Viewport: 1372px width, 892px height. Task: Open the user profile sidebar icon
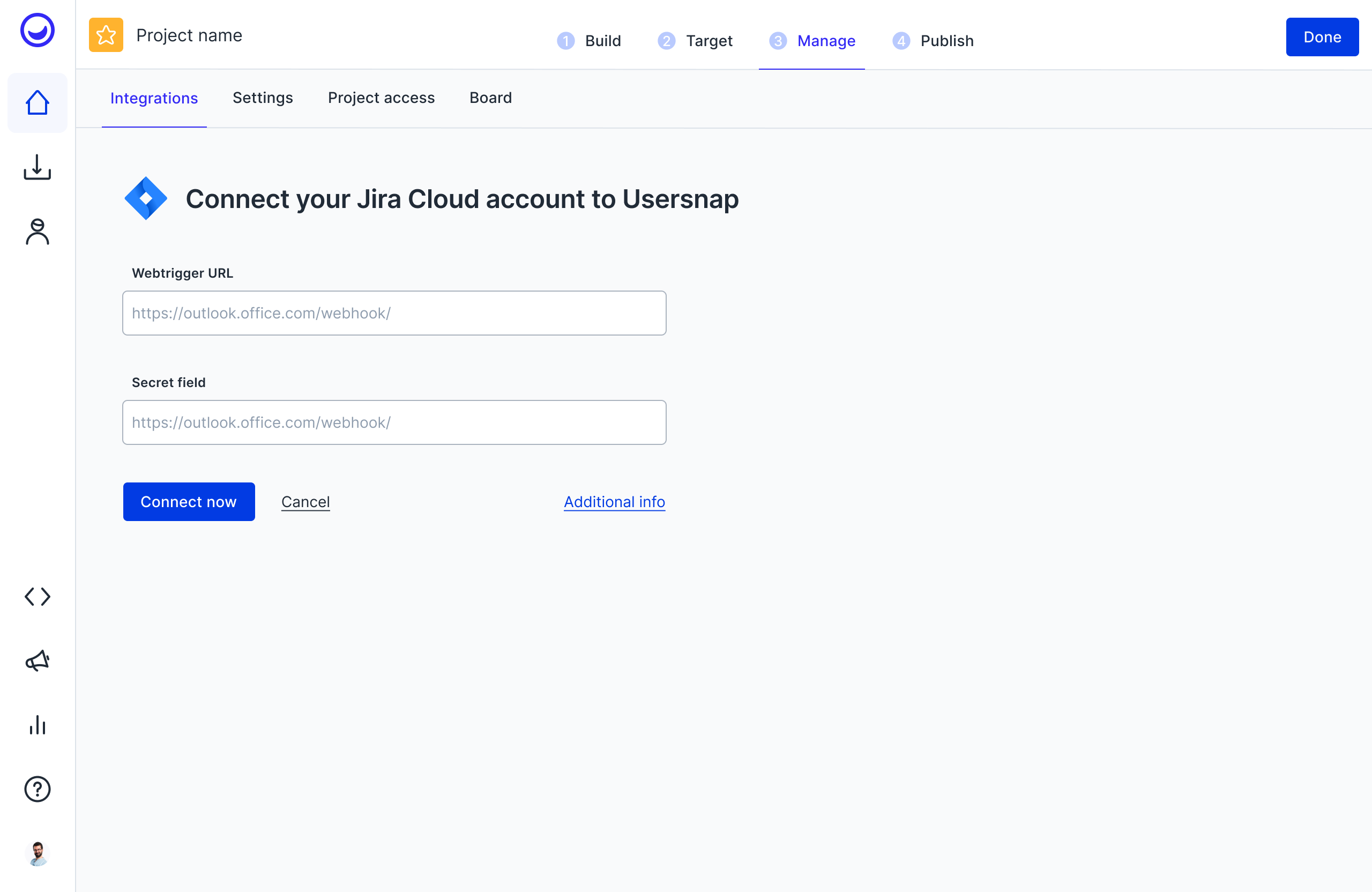click(38, 232)
